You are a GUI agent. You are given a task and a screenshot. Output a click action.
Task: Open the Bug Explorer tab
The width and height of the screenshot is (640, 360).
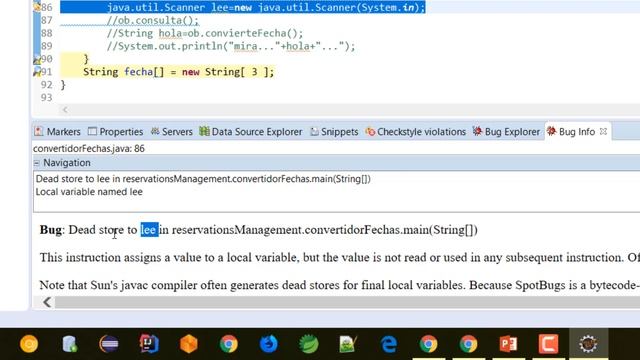(506, 132)
